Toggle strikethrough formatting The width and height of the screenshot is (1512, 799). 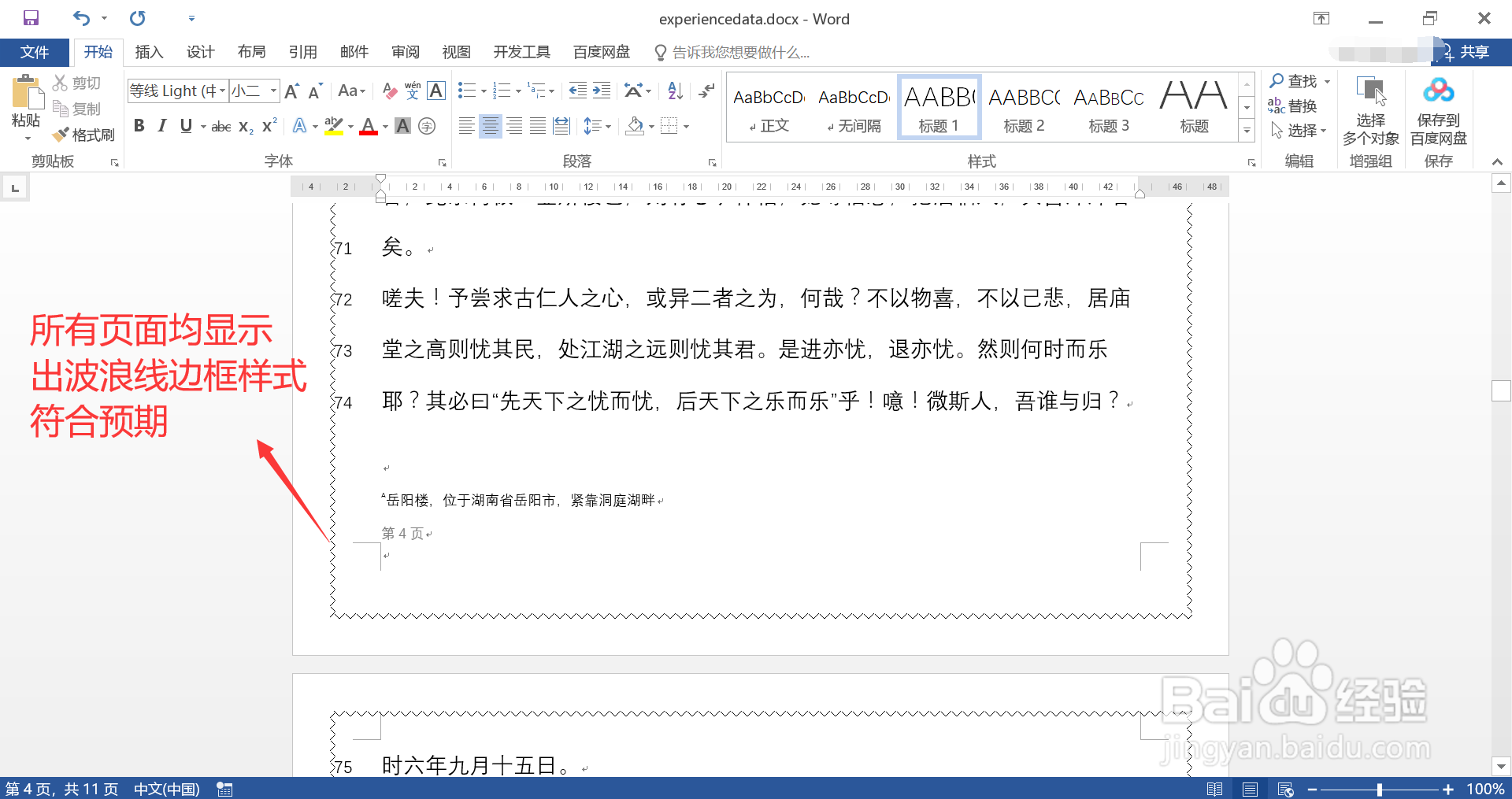tap(221, 126)
